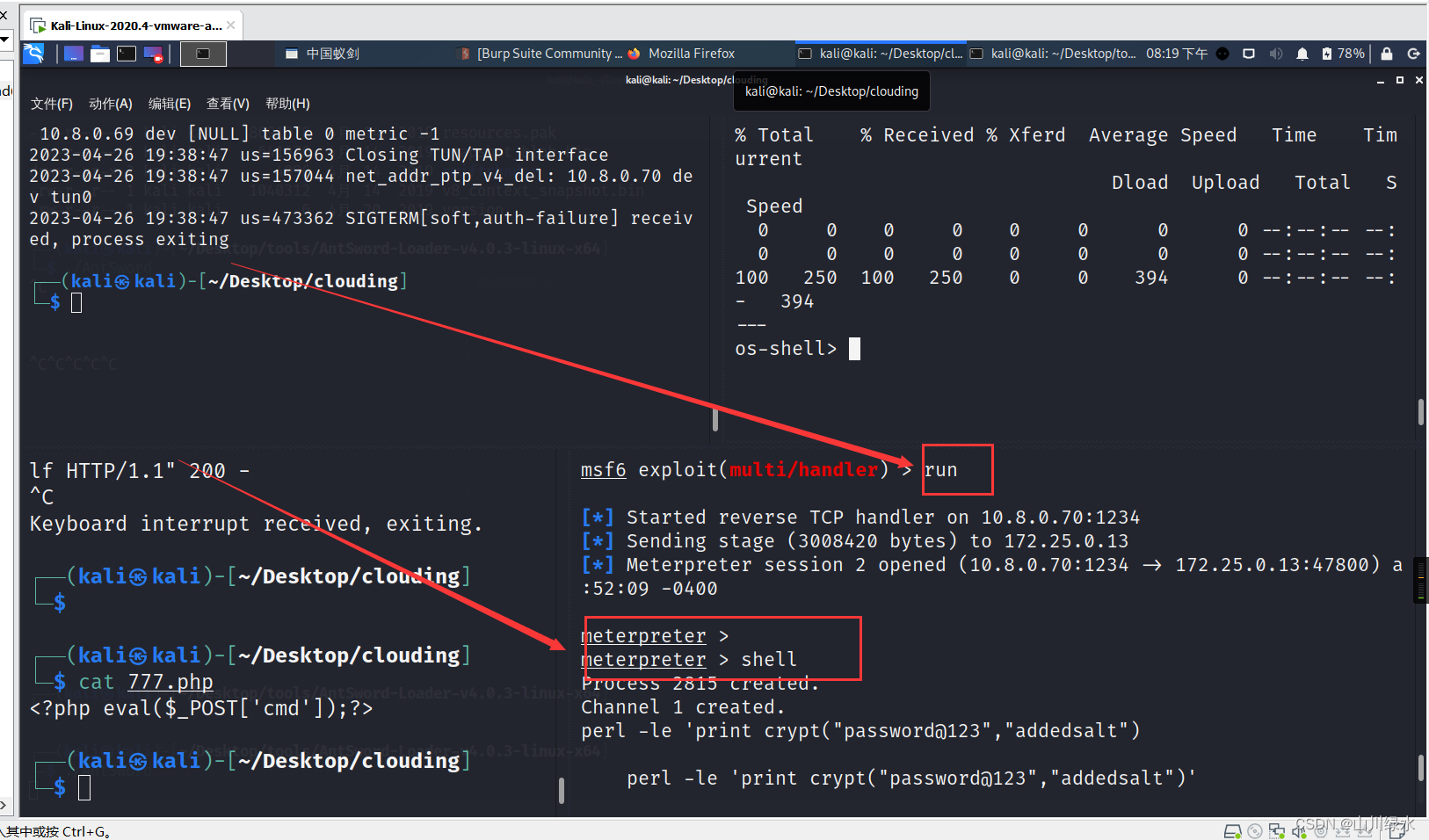This screenshot has width=1429, height=840.
Task: Click the VMware hard disk status icon
Action: [1233, 831]
